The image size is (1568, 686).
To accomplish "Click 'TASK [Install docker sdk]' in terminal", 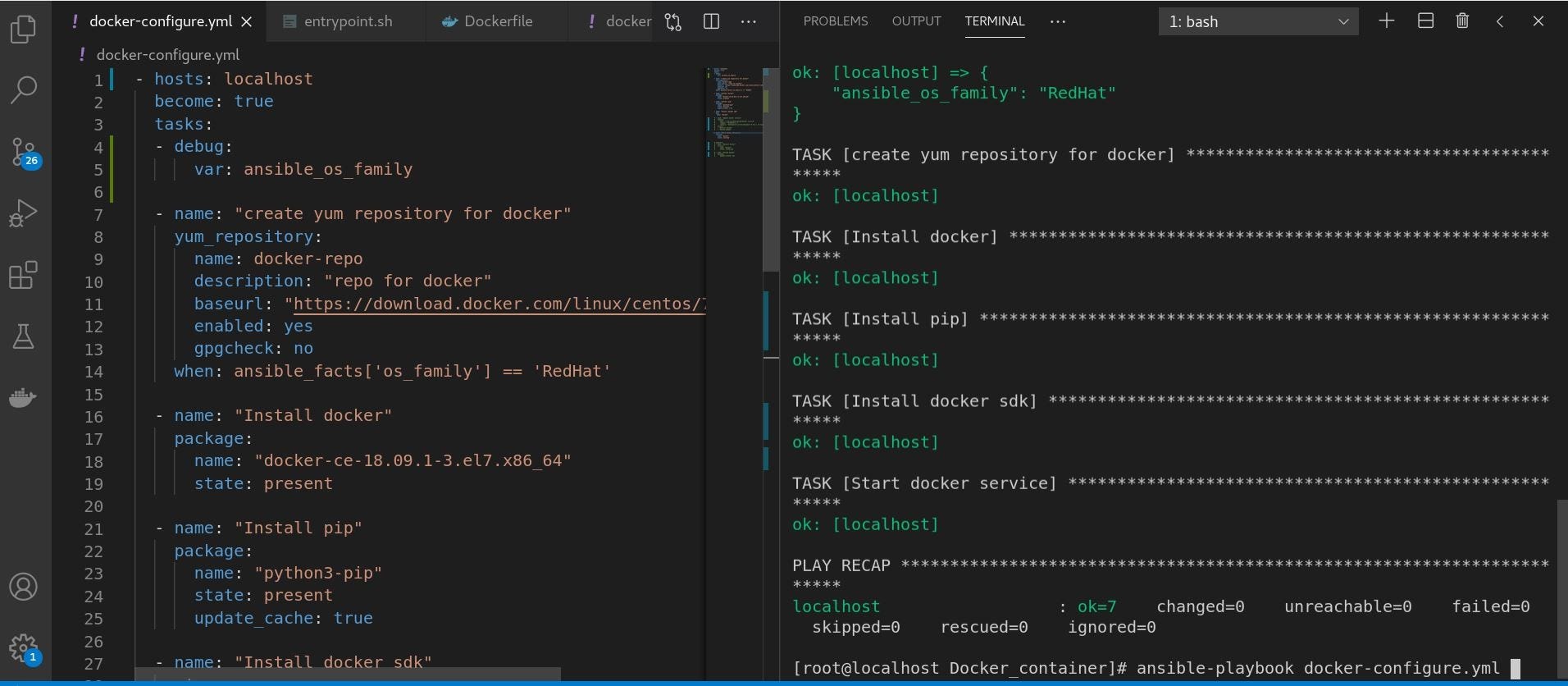I will [914, 401].
